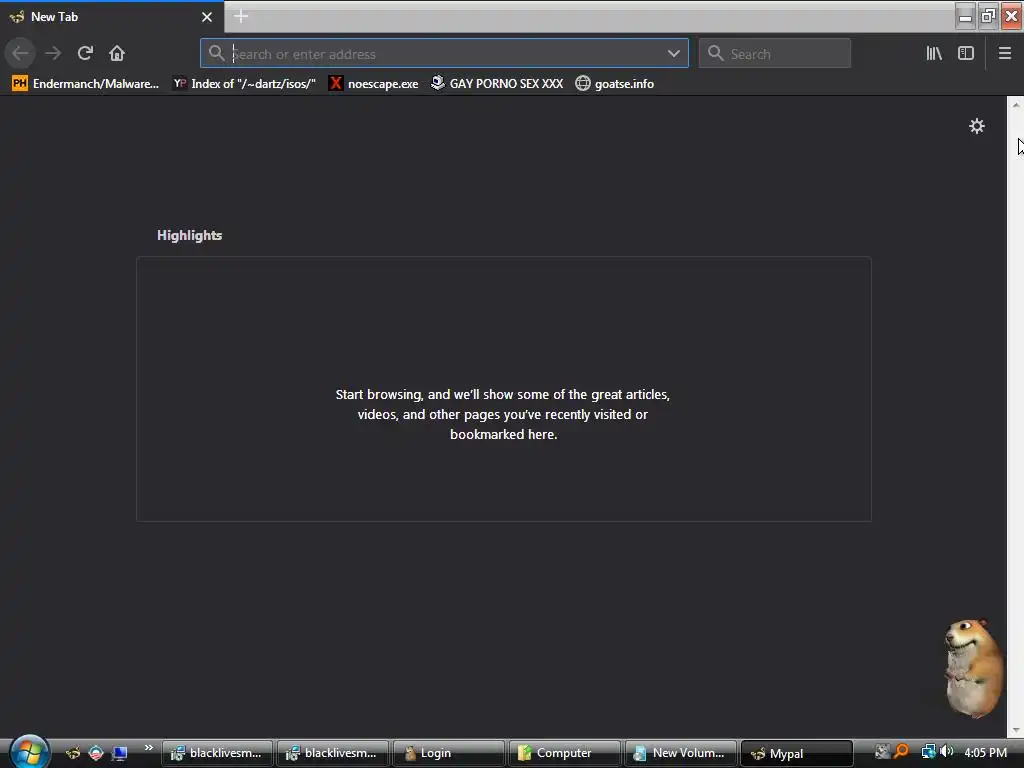The image size is (1024, 768).
Task: Click Show Desktop quick launch icon
Action: (120, 753)
